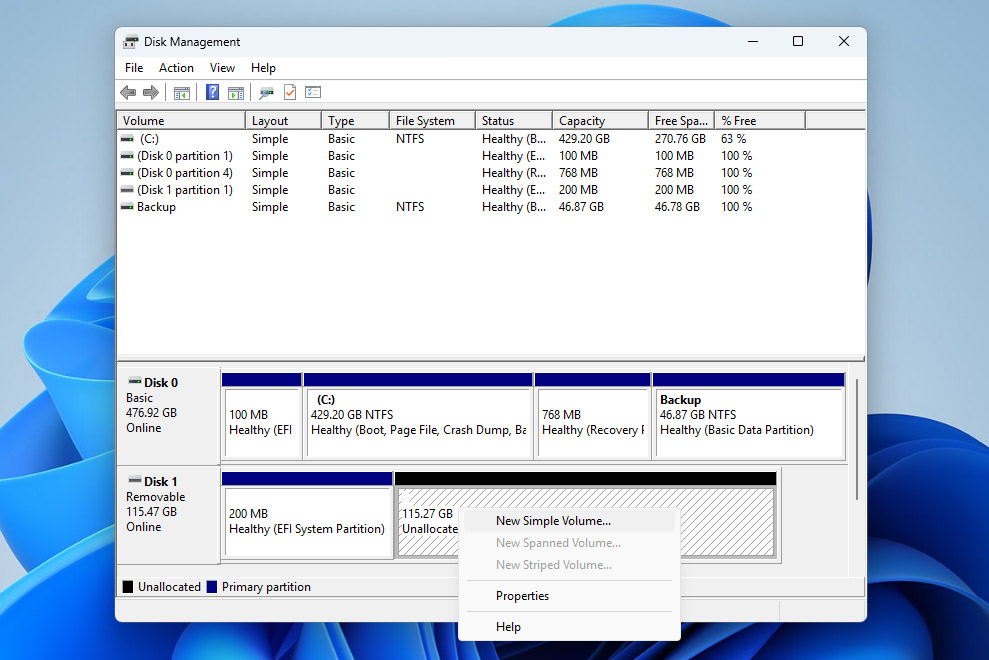The image size is (989, 660).
Task: Click Help at the bottom of the context menu
Action: coord(508,626)
